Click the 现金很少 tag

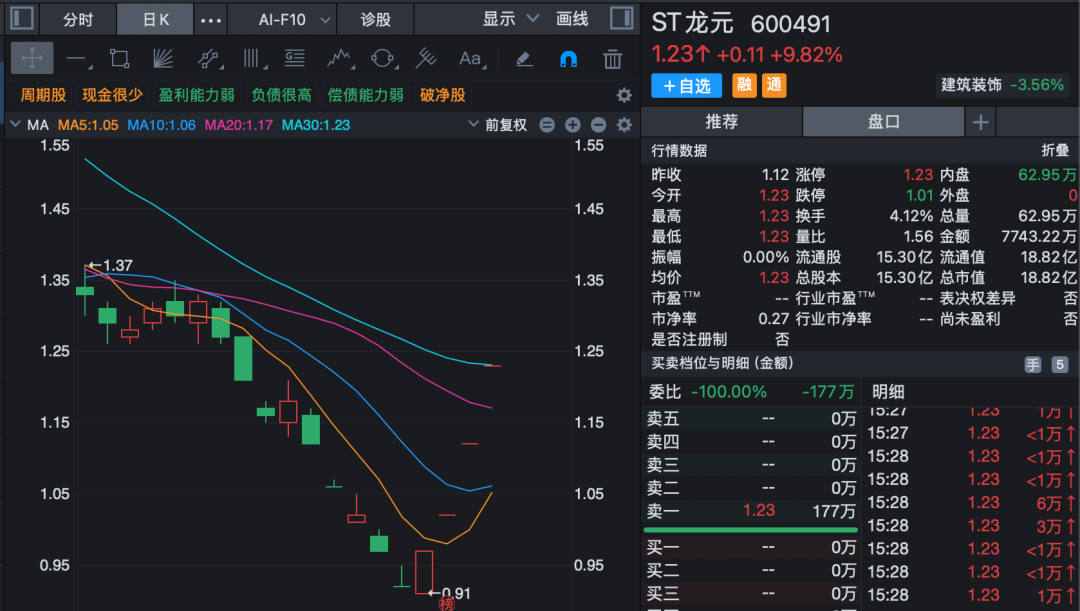pyautogui.click(x=112, y=95)
